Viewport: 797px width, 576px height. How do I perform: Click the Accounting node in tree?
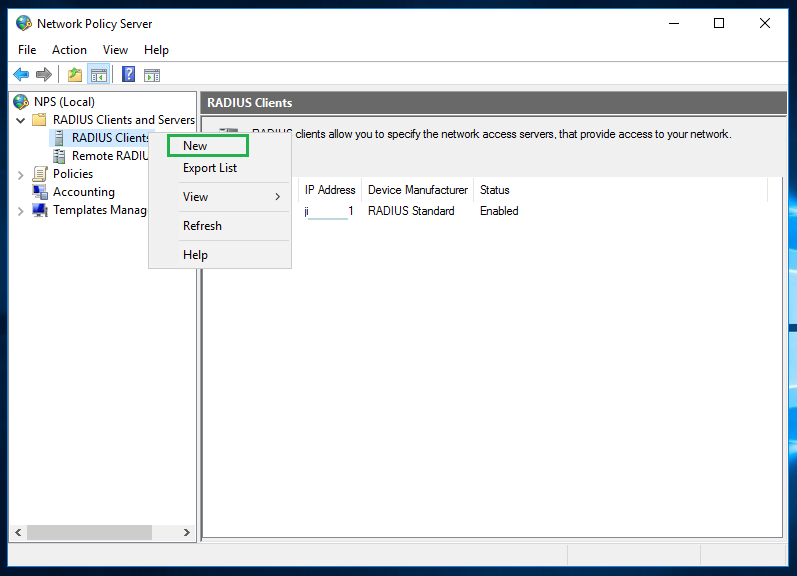[83, 192]
